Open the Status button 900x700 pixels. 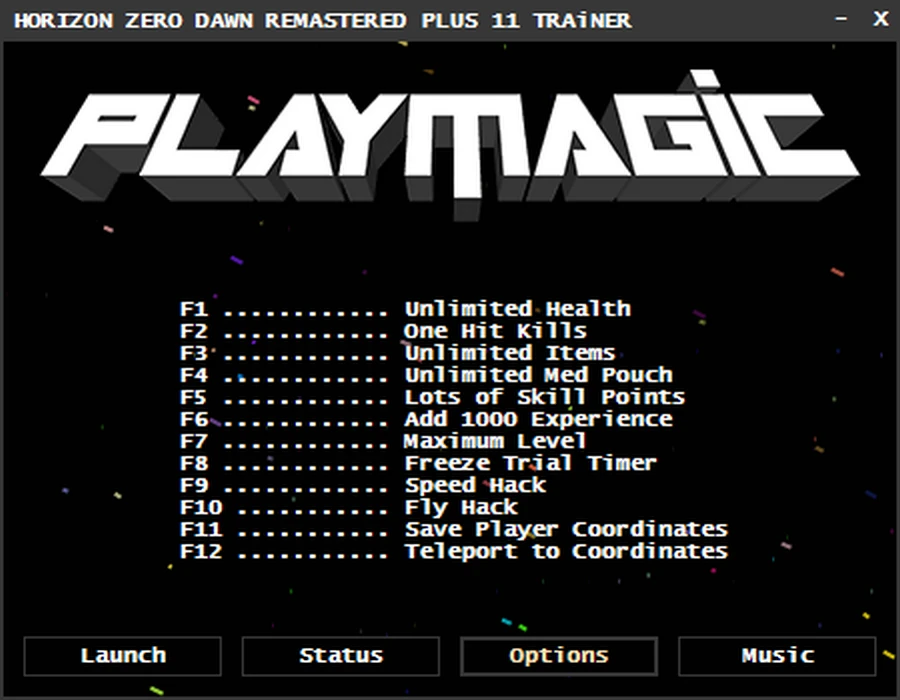pos(340,656)
